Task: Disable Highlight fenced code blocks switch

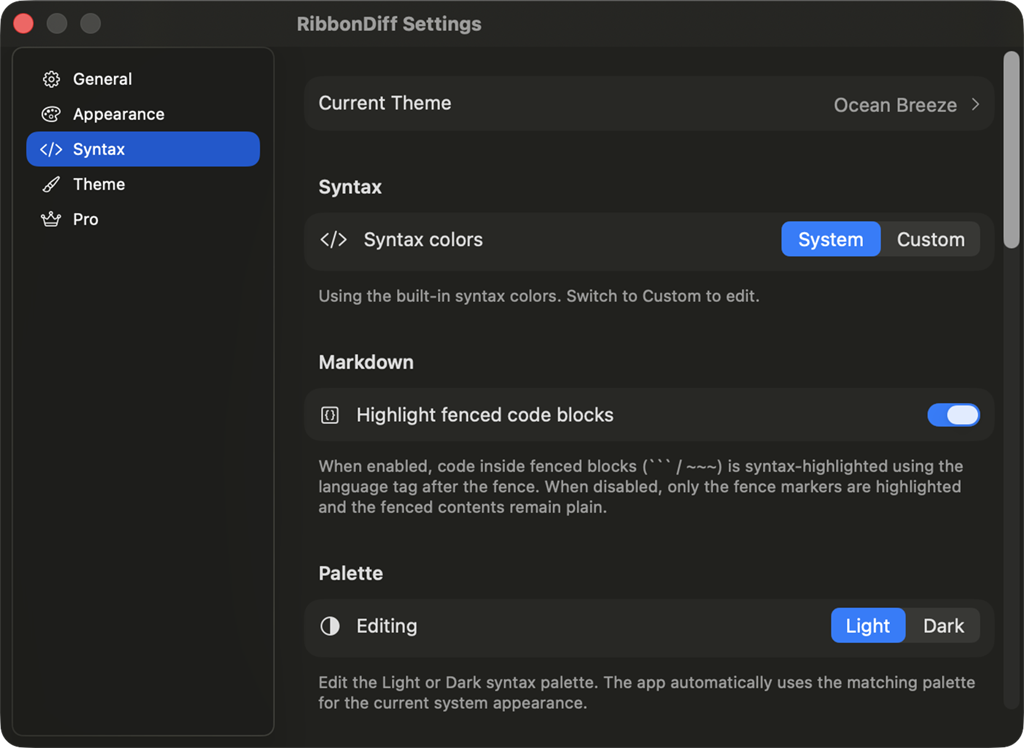Action: click(x=953, y=415)
